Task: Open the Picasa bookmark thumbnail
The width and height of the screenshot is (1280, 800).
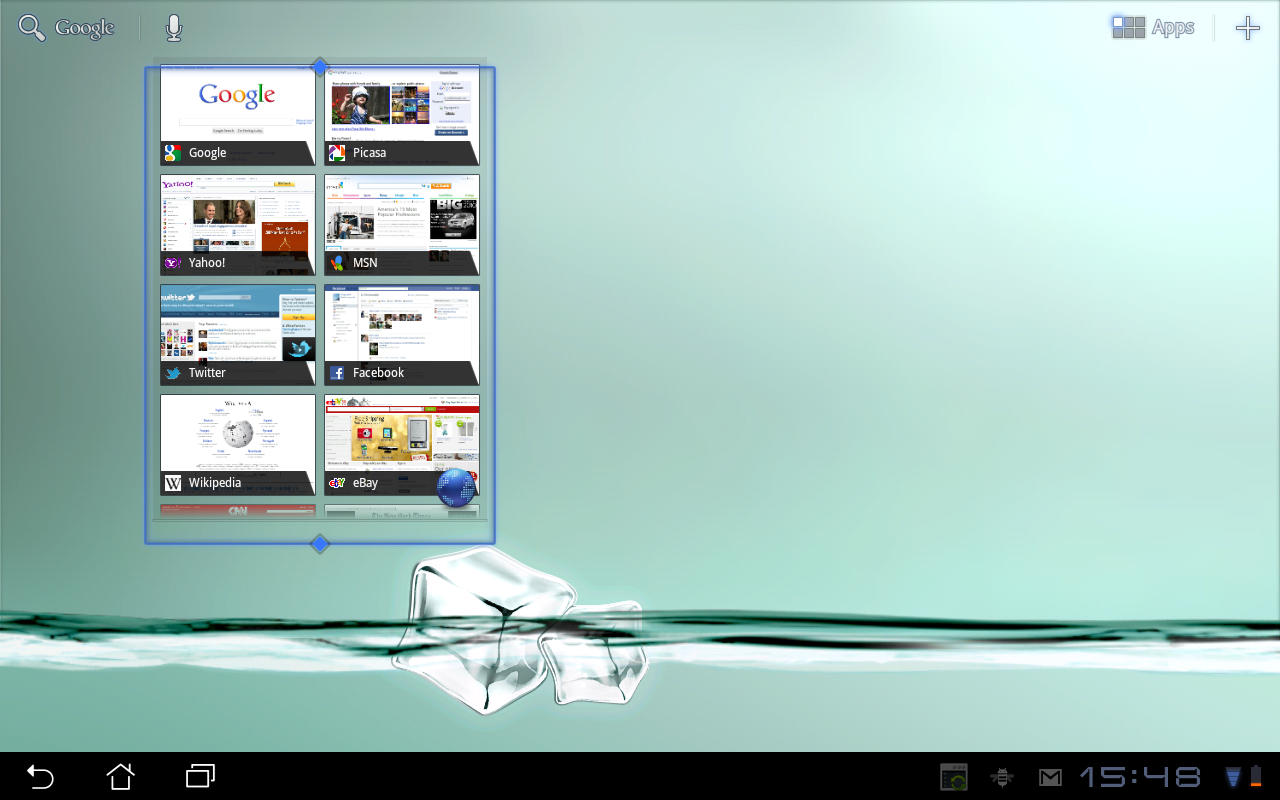Action: 402,115
